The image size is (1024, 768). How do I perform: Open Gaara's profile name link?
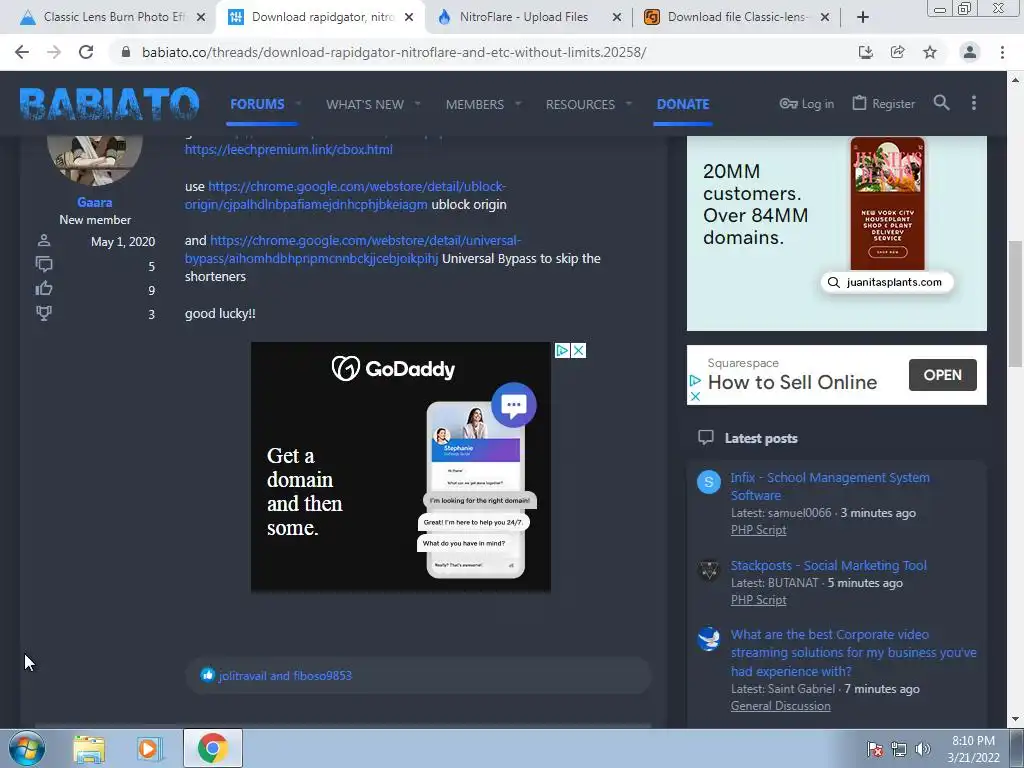tap(95, 202)
